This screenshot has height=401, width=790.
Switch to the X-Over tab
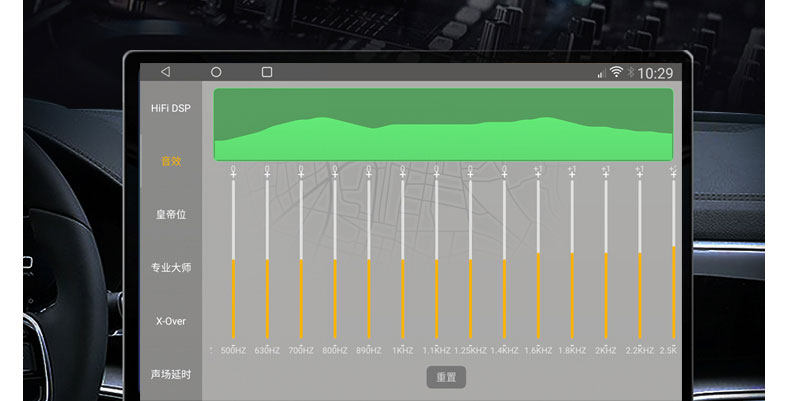(x=171, y=321)
